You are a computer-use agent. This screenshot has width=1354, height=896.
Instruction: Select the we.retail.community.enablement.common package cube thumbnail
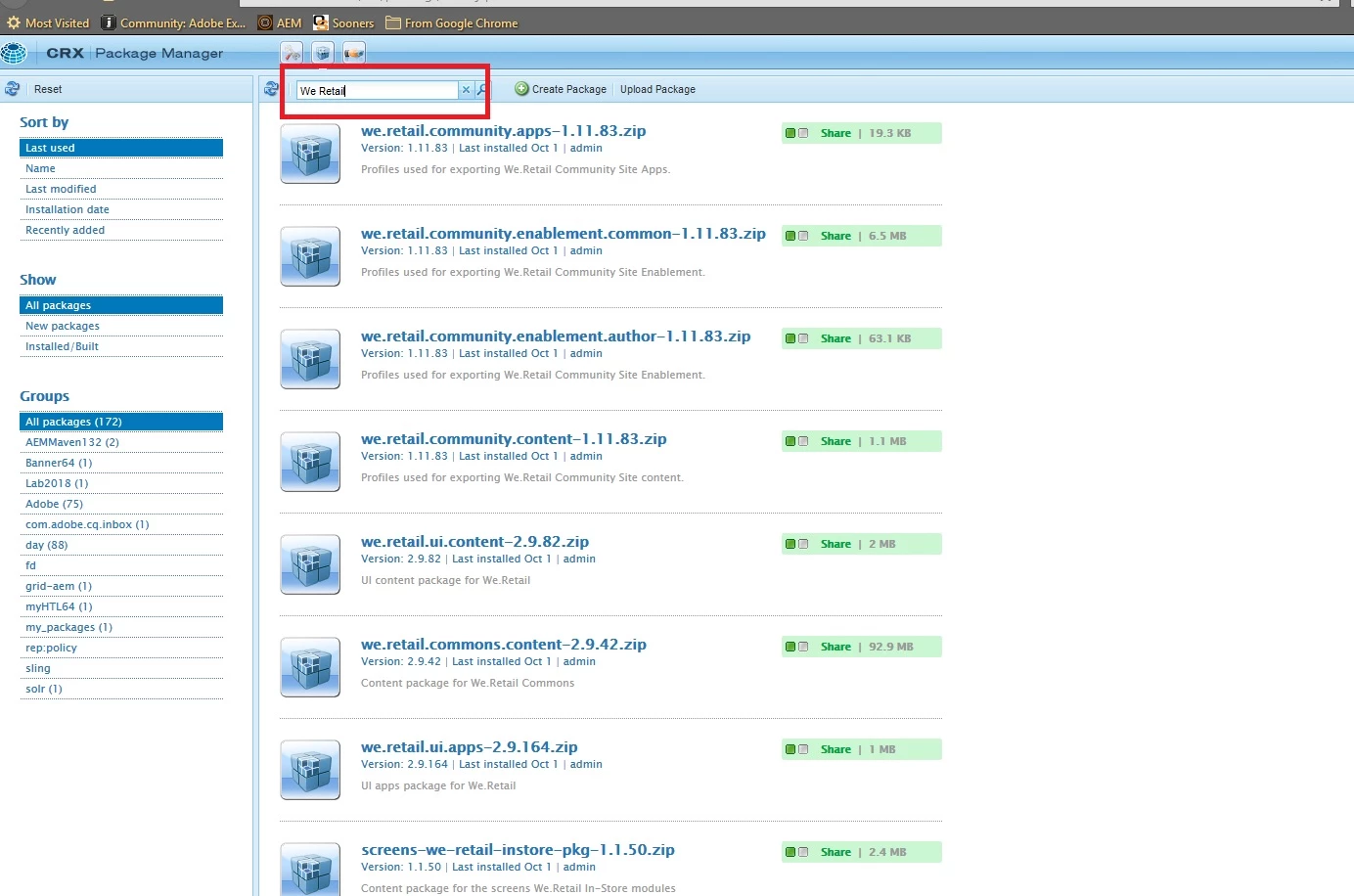[310, 256]
